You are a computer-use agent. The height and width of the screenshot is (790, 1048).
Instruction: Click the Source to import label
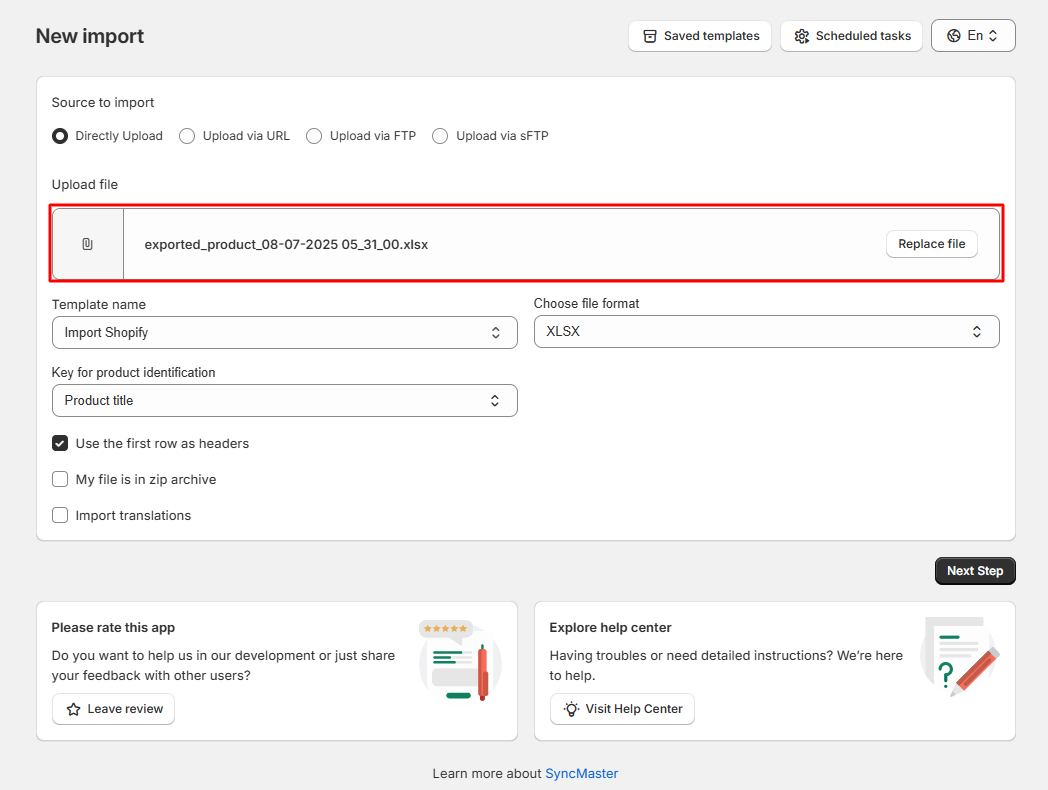103,102
